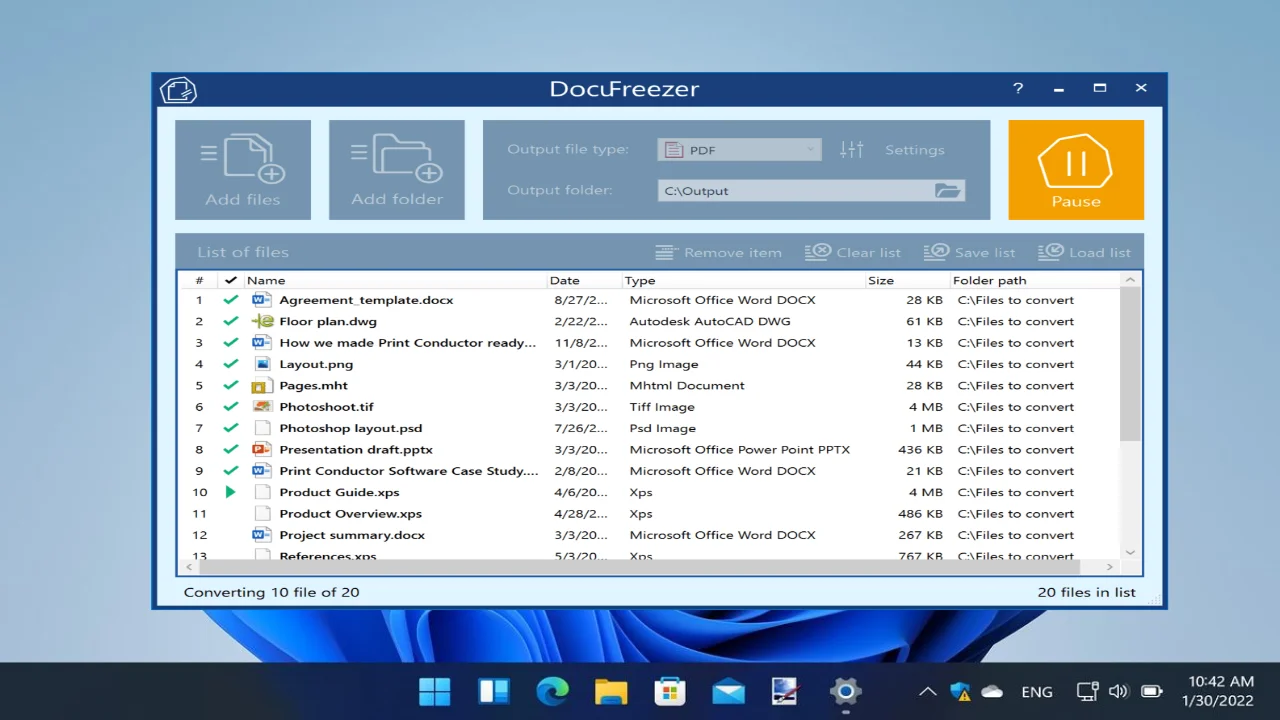Click the Word icon of Project summary.docx
Viewport: 1280px width, 720px height.
[x=262, y=535]
